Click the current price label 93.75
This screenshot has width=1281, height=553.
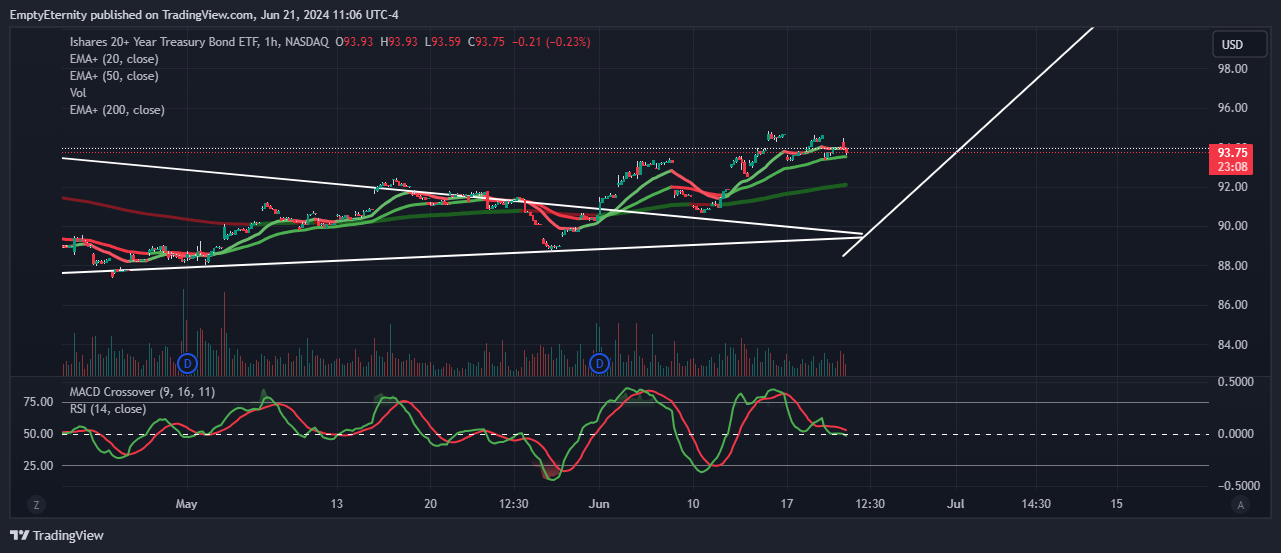1232,152
